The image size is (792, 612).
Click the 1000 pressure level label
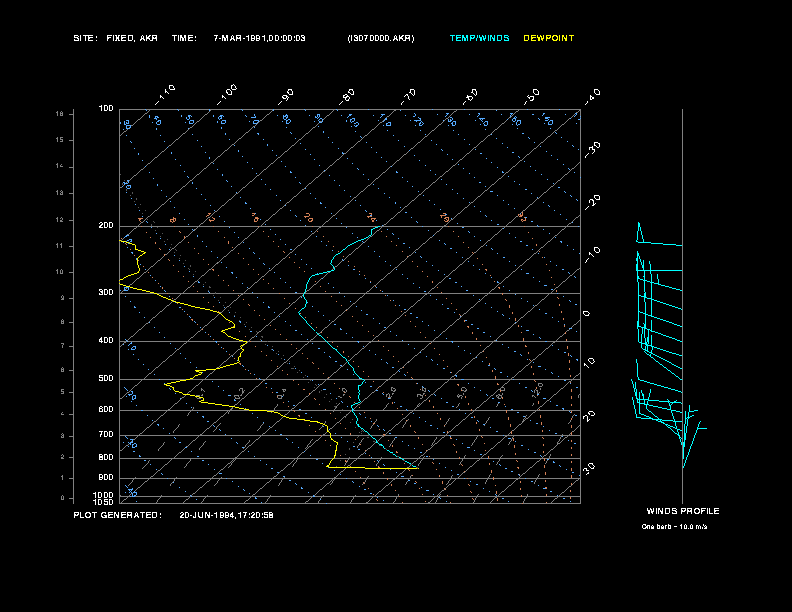104,495
